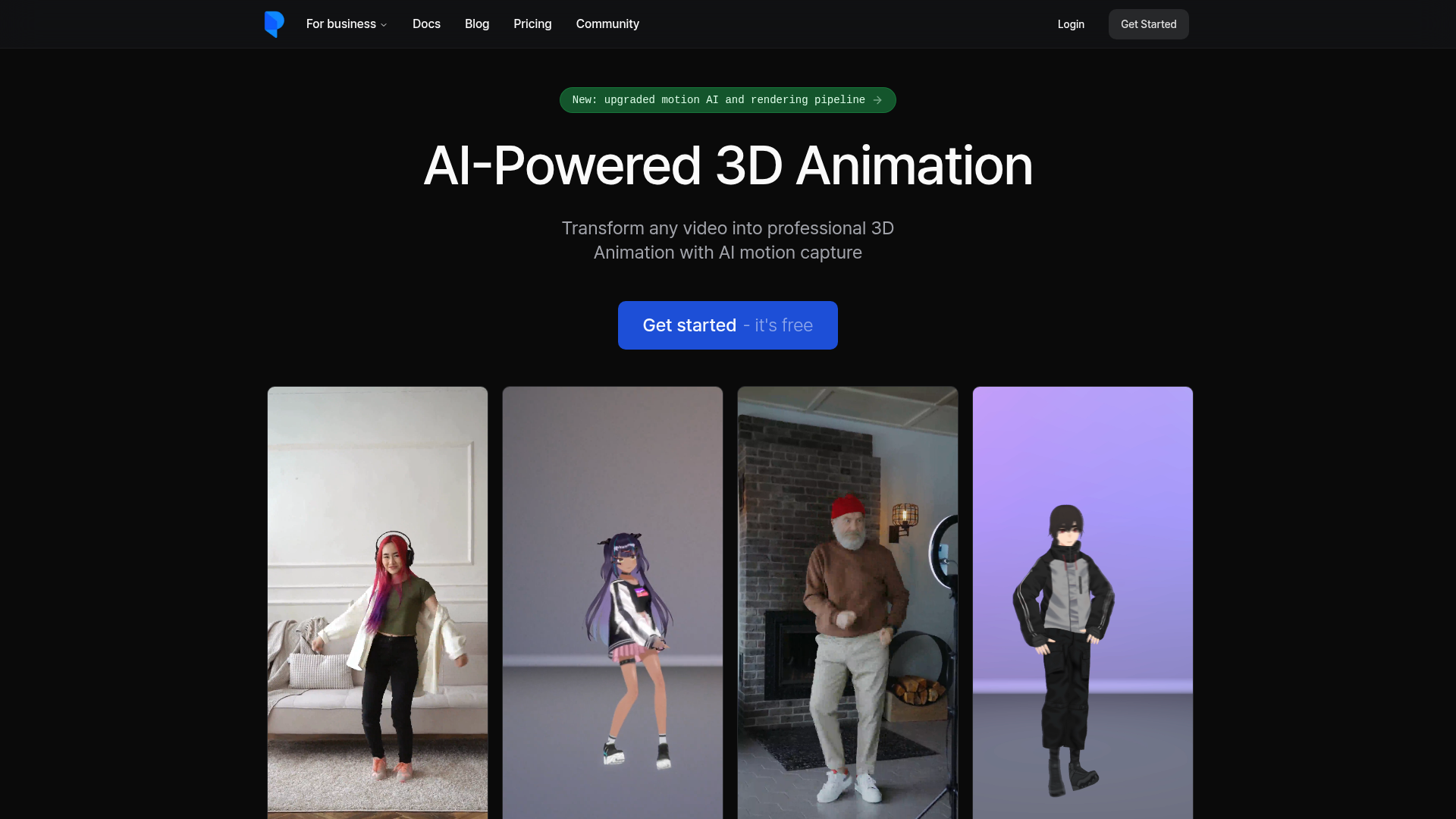Click the arrow icon inside the green announcement pill
The height and width of the screenshot is (819, 1456).
[x=877, y=99]
